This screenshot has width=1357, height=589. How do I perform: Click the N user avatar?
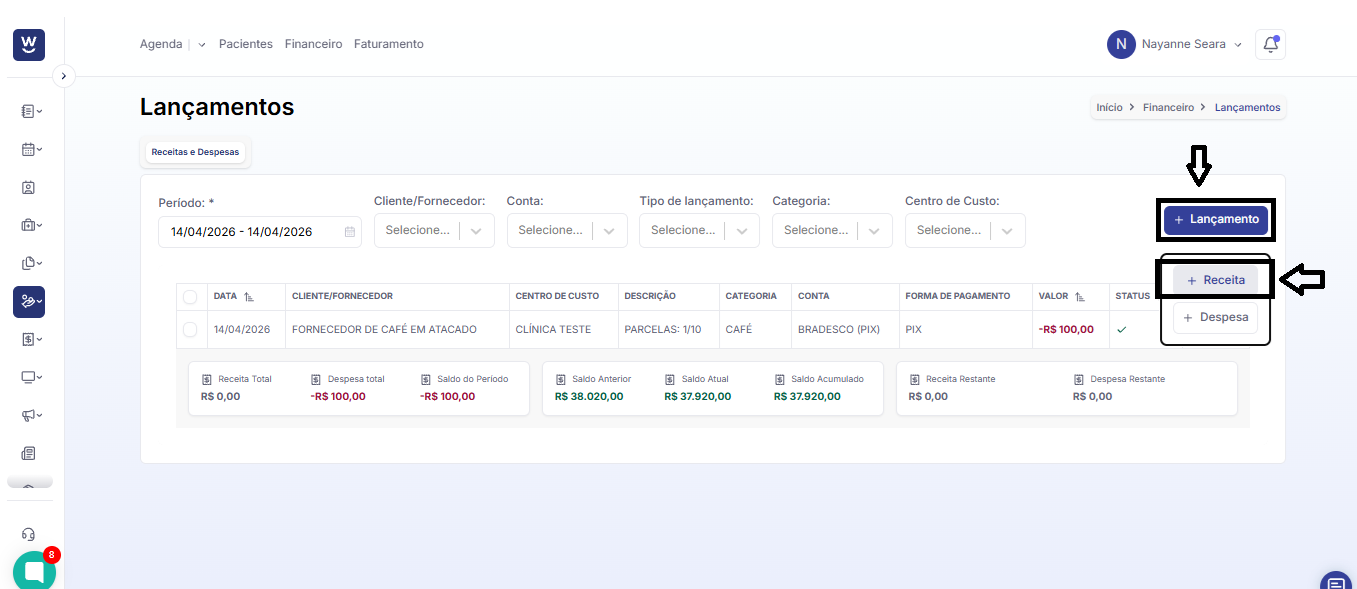pyautogui.click(x=1121, y=44)
